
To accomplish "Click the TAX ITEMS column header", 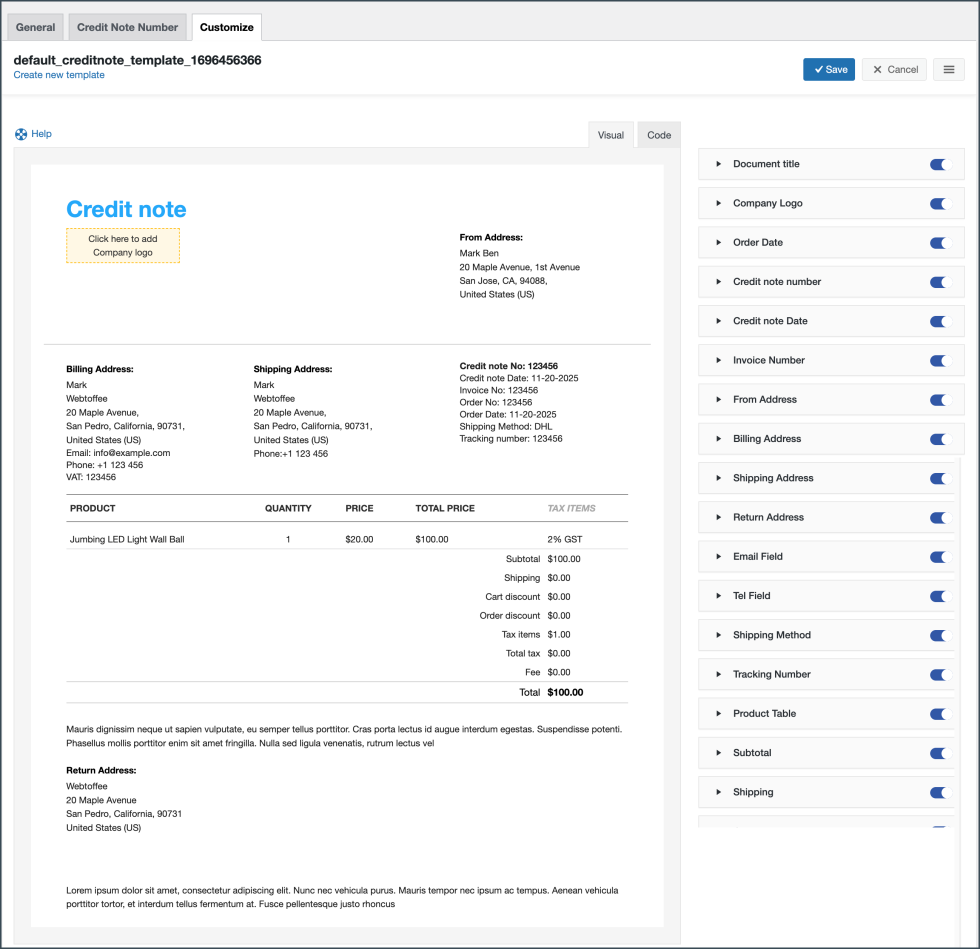I will point(572,508).
